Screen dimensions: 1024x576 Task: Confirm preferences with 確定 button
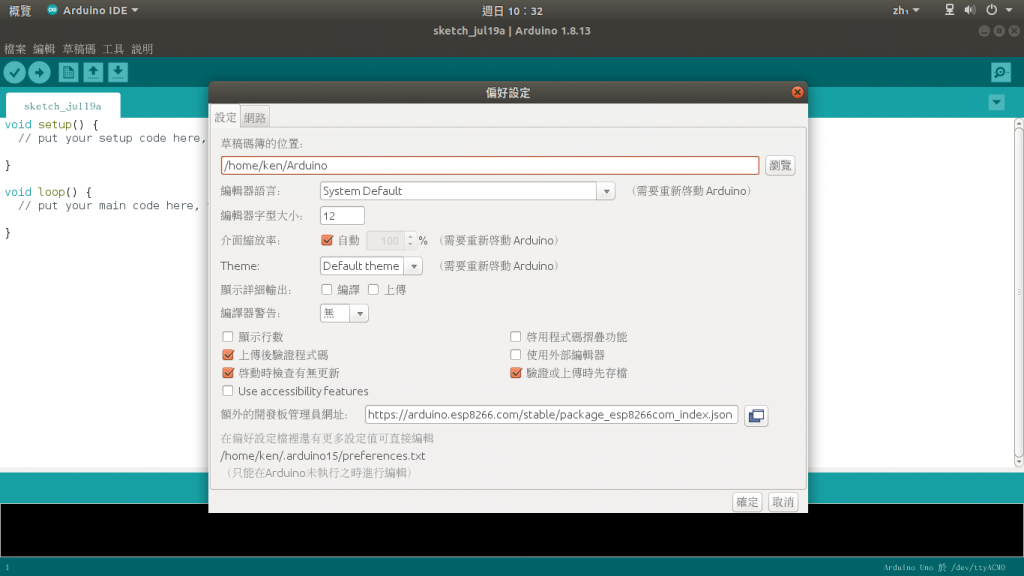[747, 502]
